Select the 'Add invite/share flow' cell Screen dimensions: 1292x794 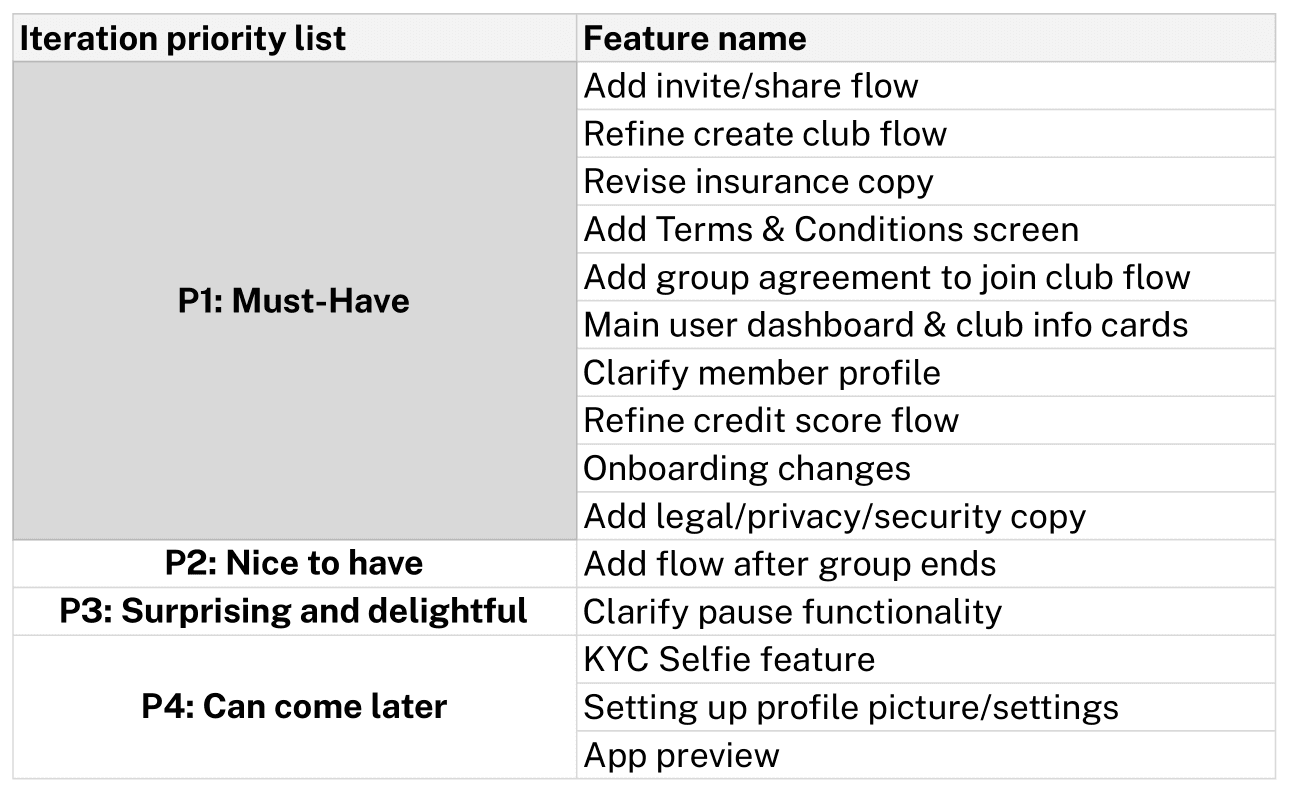[926, 86]
